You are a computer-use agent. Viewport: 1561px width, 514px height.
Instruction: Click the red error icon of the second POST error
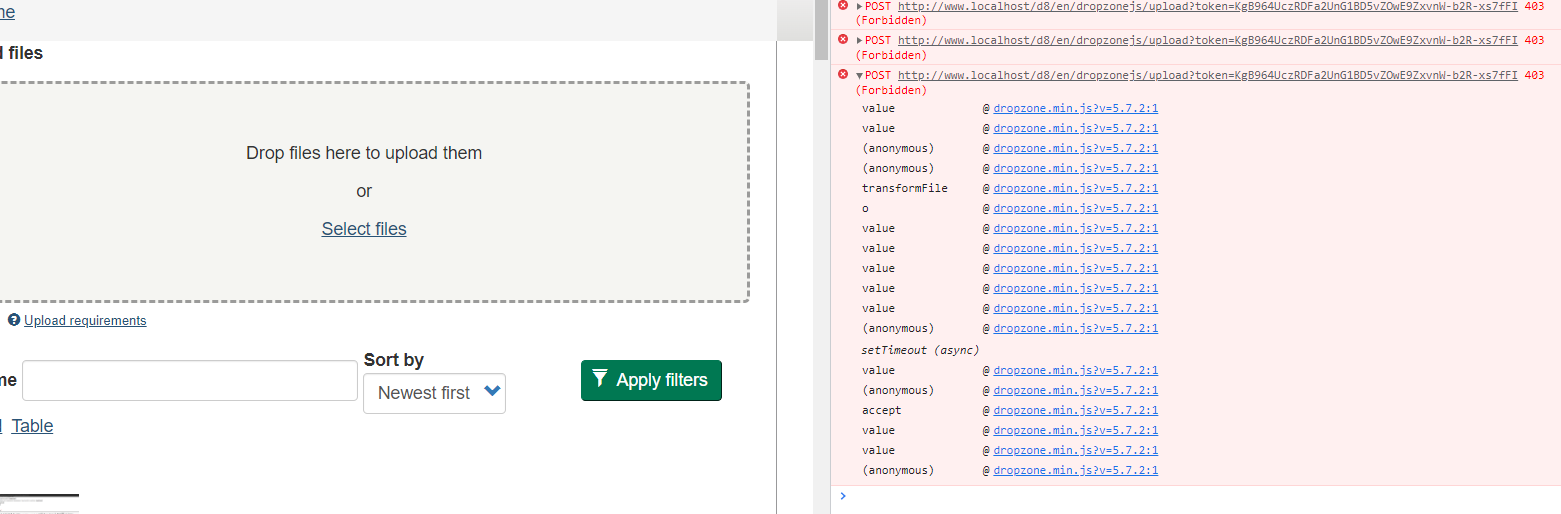pos(842,40)
